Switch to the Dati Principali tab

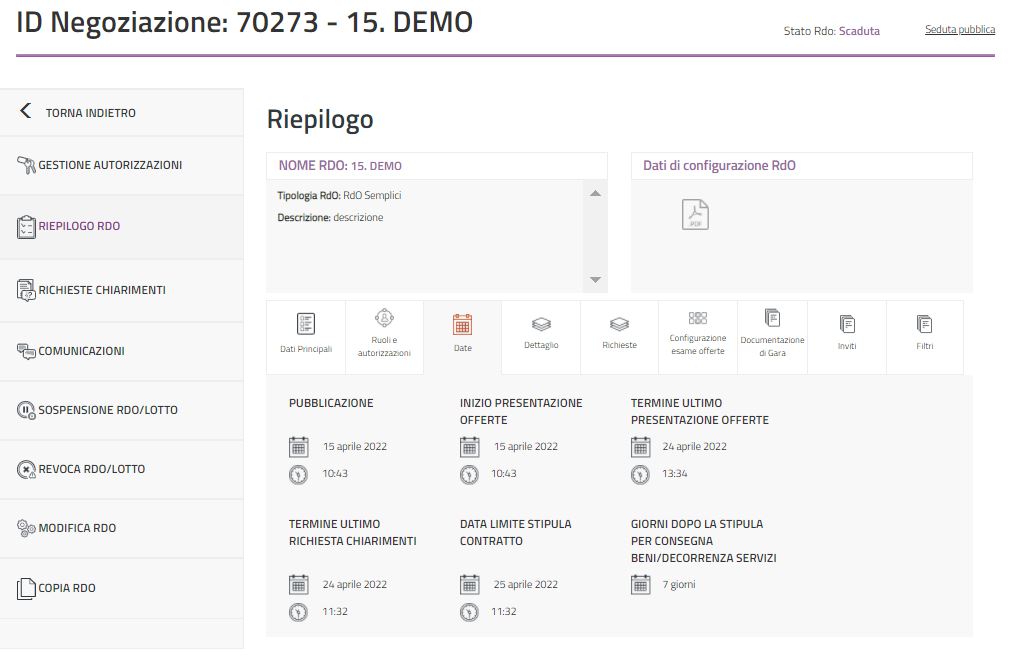tap(306, 334)
